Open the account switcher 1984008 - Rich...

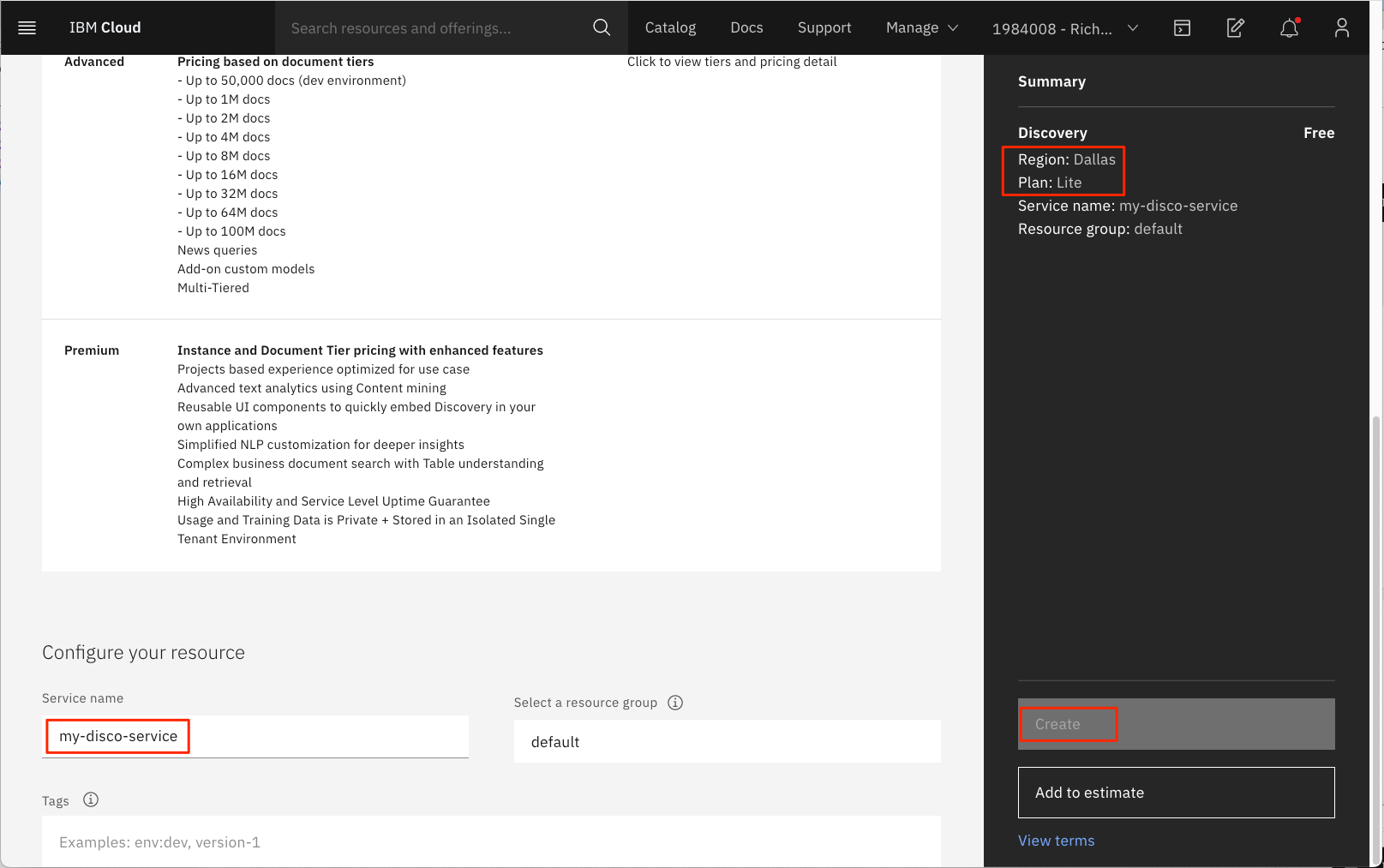(x=1065, y=28)
